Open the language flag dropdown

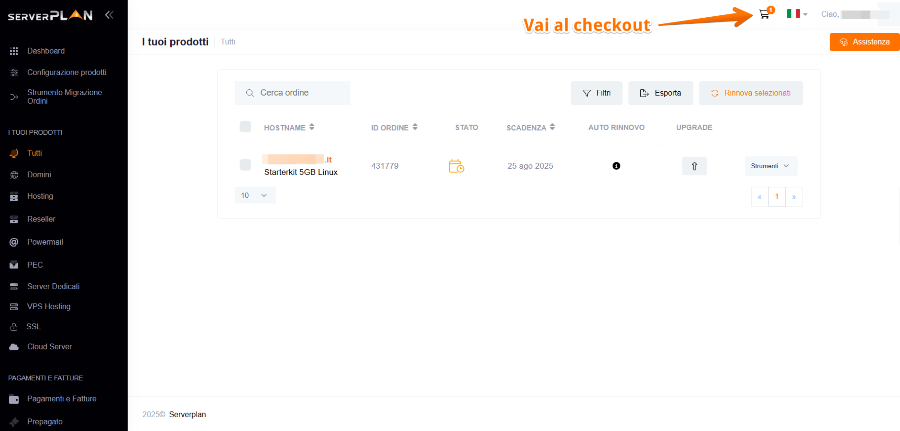[x=797, y=14]
